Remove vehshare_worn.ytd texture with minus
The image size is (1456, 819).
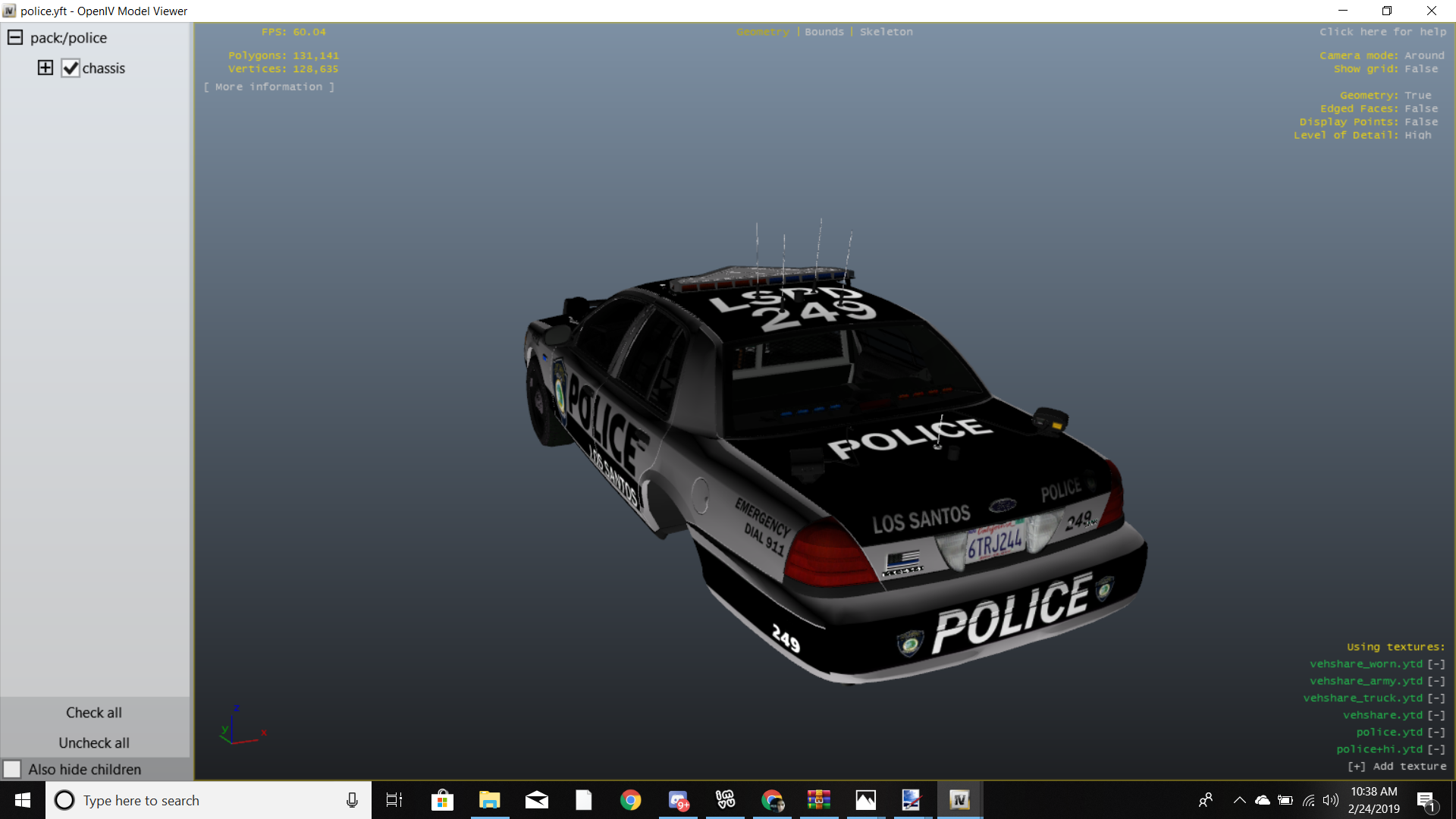[1436, 664]
